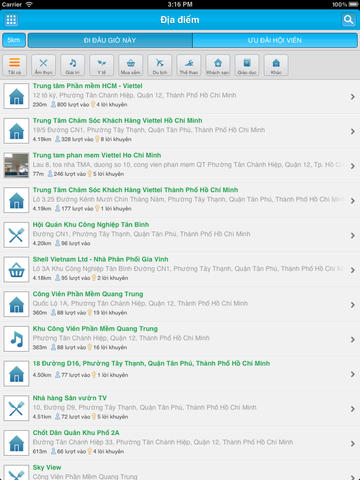This screenshot has width=360, height=480.
Task: Tap the 3:16 PM status bar clock
Action: click(180, 4)
